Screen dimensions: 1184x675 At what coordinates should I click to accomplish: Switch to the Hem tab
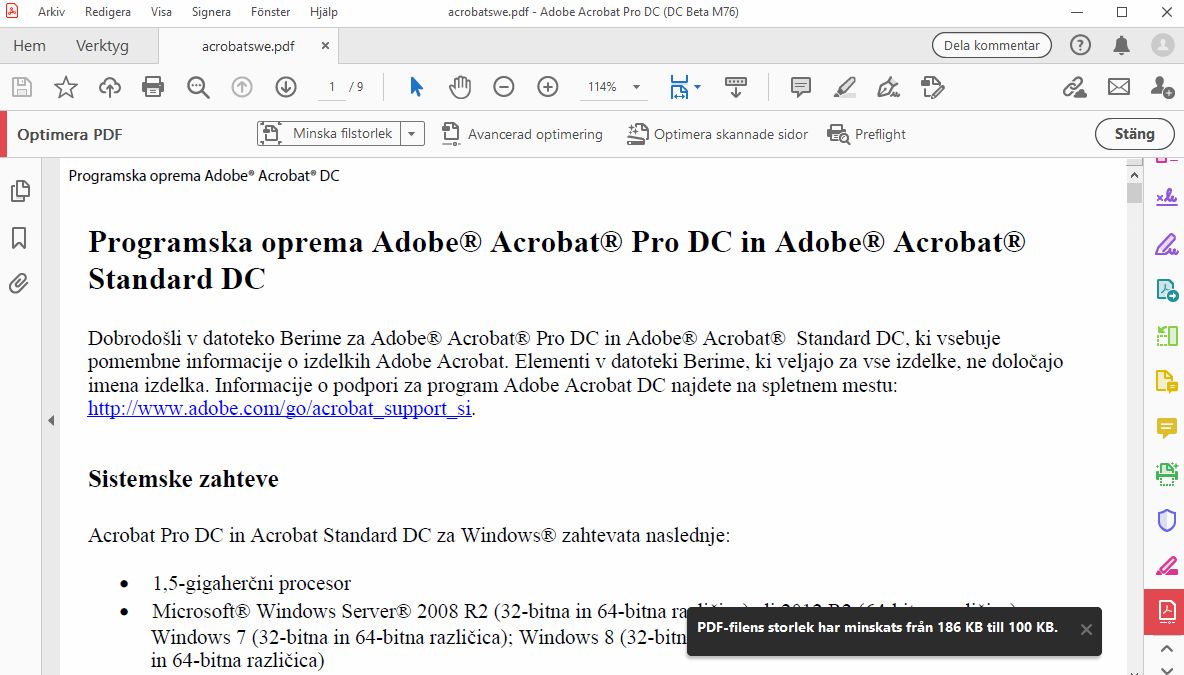(x=29, y=46)
